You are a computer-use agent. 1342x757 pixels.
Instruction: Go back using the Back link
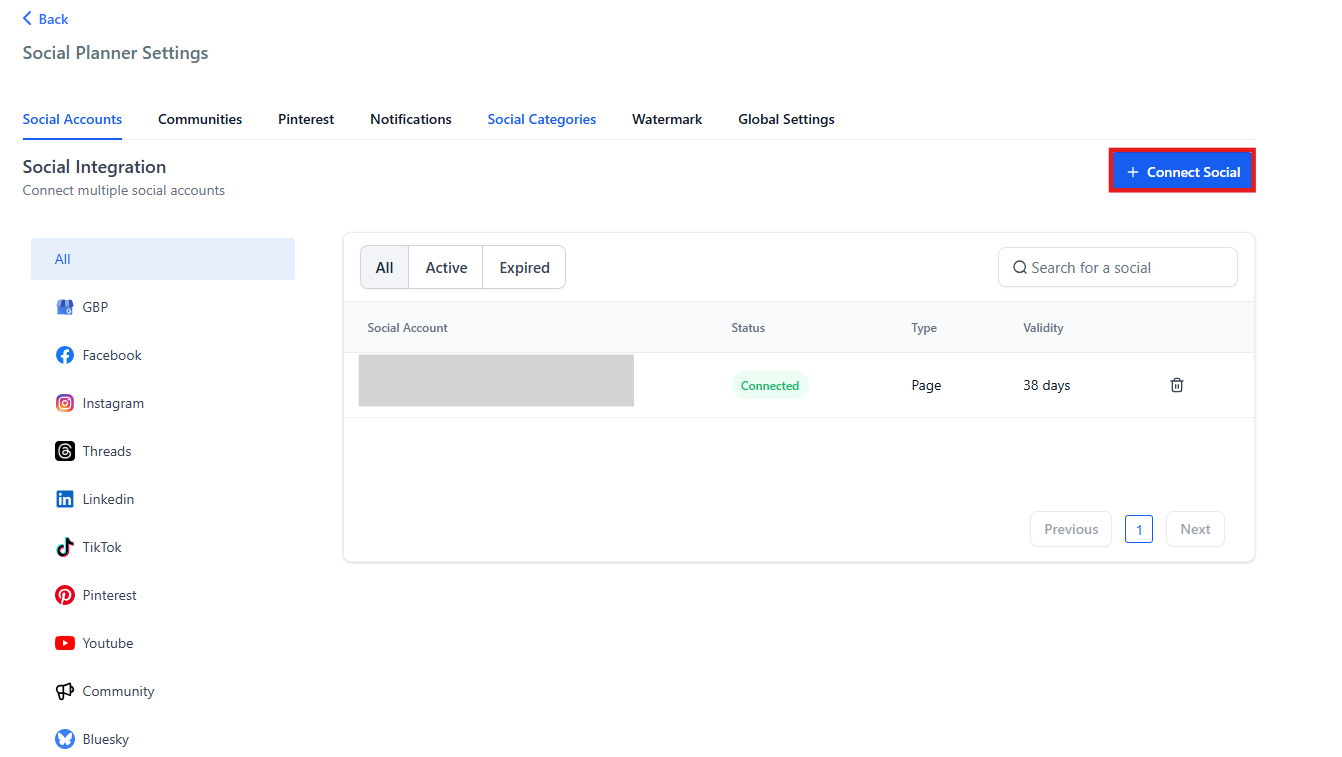(46, 19)
